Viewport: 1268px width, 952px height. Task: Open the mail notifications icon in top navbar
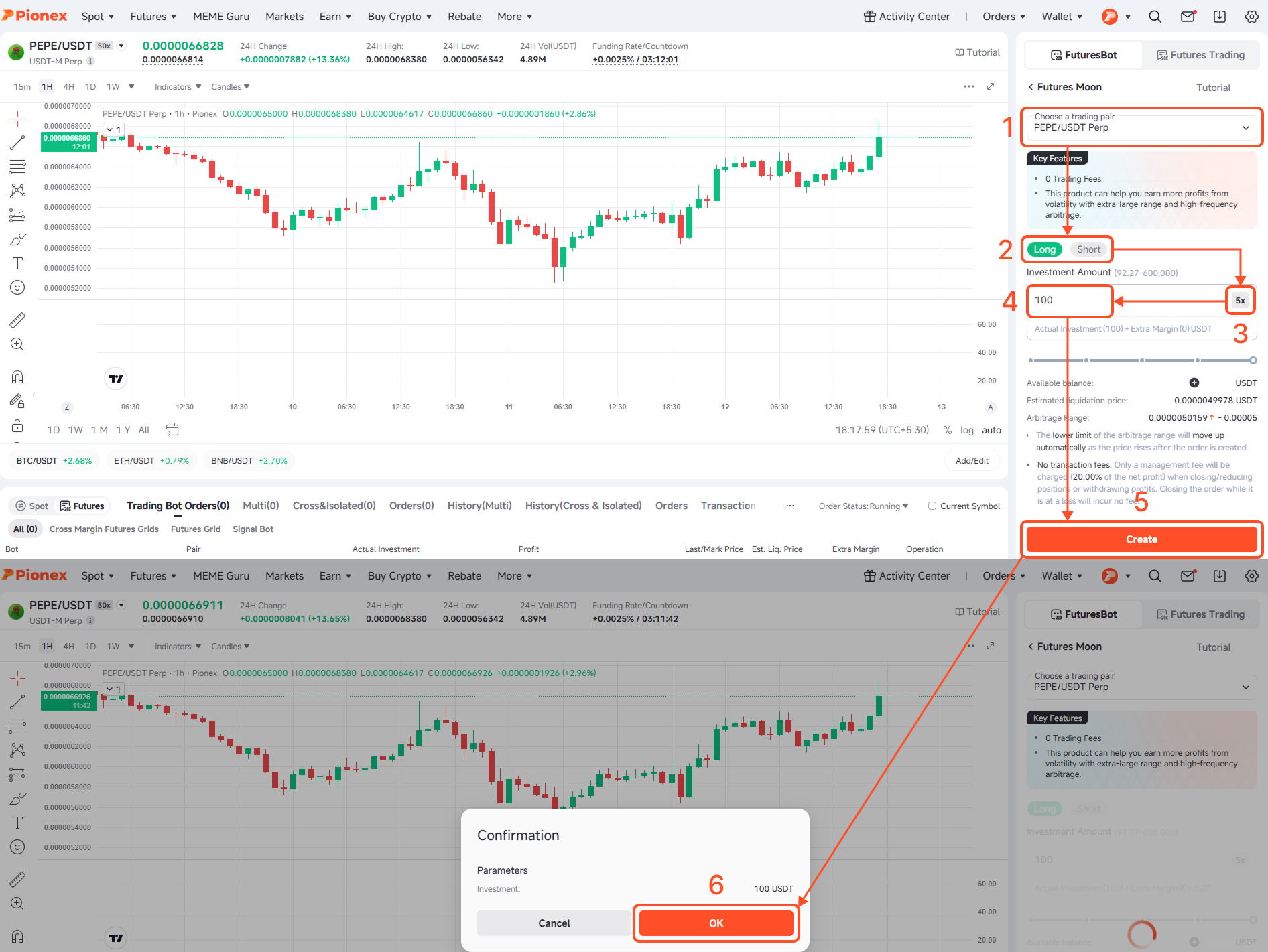[x=1188, y=17]
